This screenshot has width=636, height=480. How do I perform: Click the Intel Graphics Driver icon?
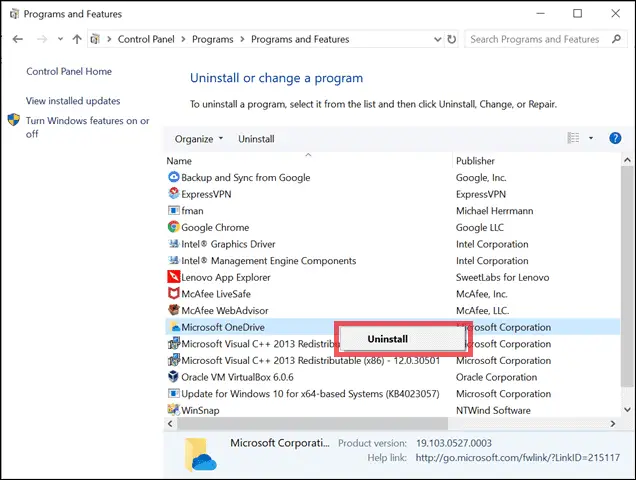(174, 243)
